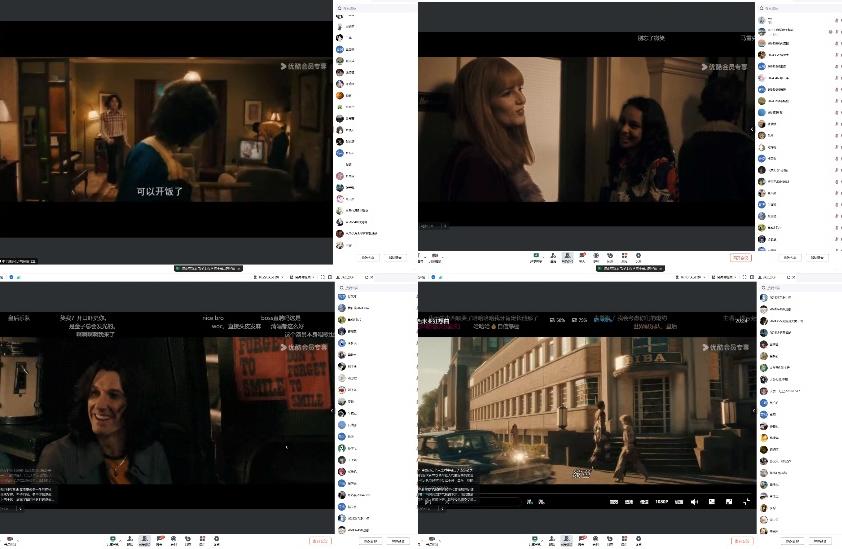Click red end-meeting button in bottom-left window
This screenshot has height=549, width=842.
point(320,541)
